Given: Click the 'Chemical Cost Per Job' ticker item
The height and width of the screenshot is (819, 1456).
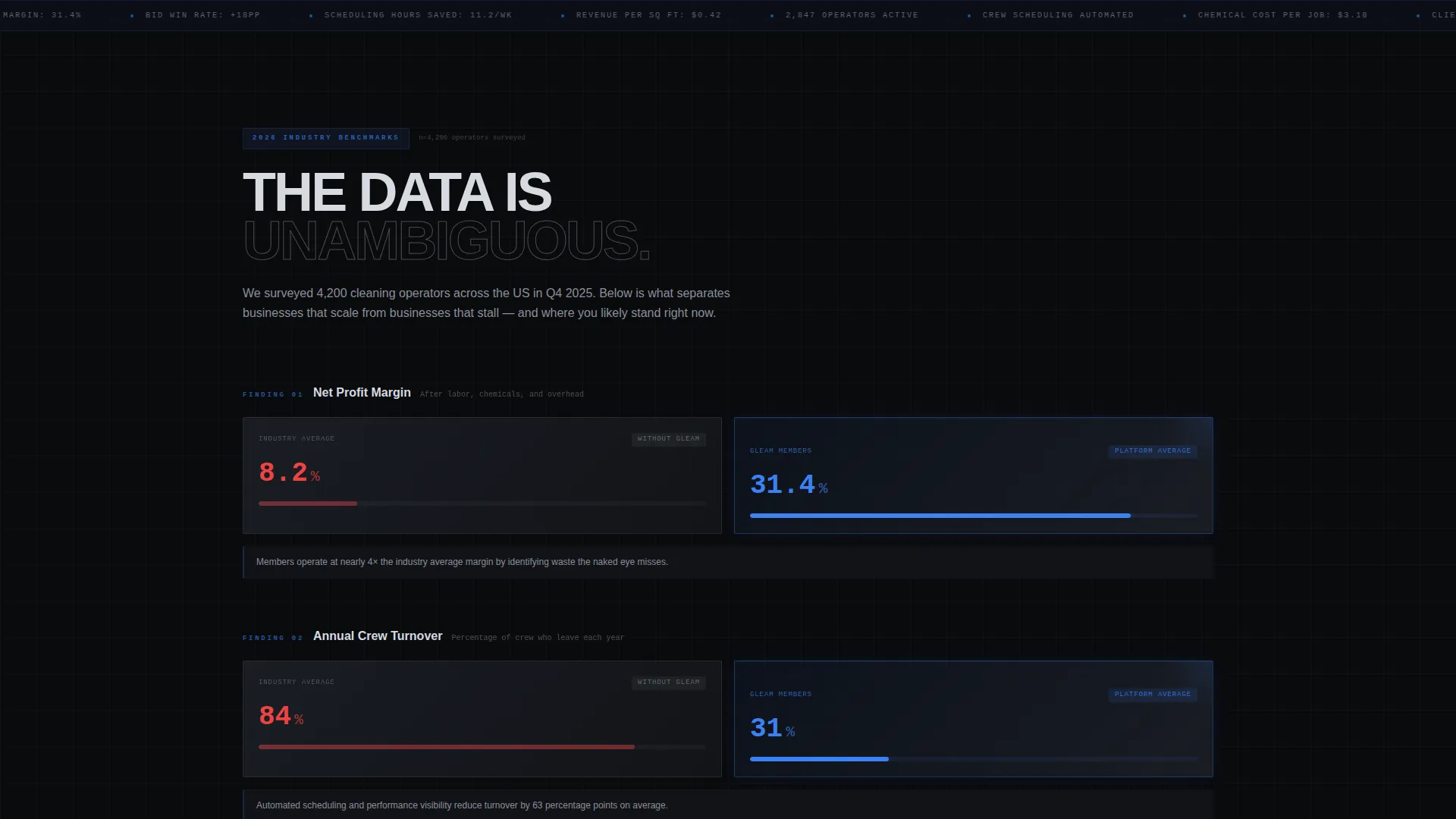Looking at the screenshot, I should click(x=1282, y=15).
